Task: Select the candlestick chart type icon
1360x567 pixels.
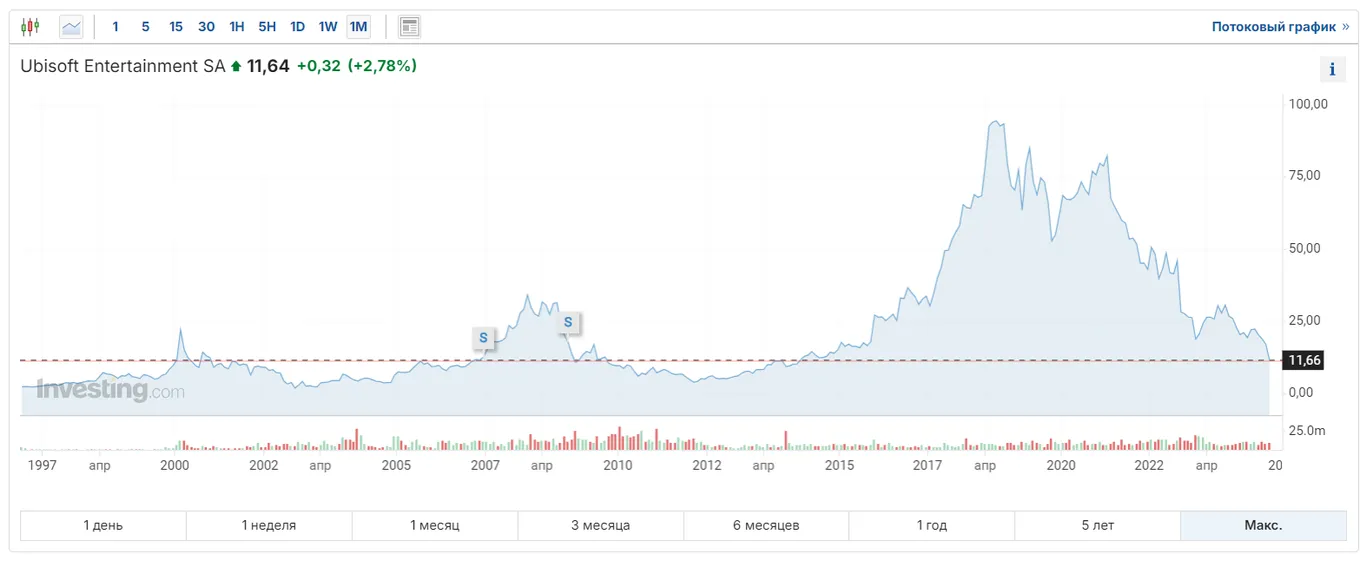Action: 31,27
